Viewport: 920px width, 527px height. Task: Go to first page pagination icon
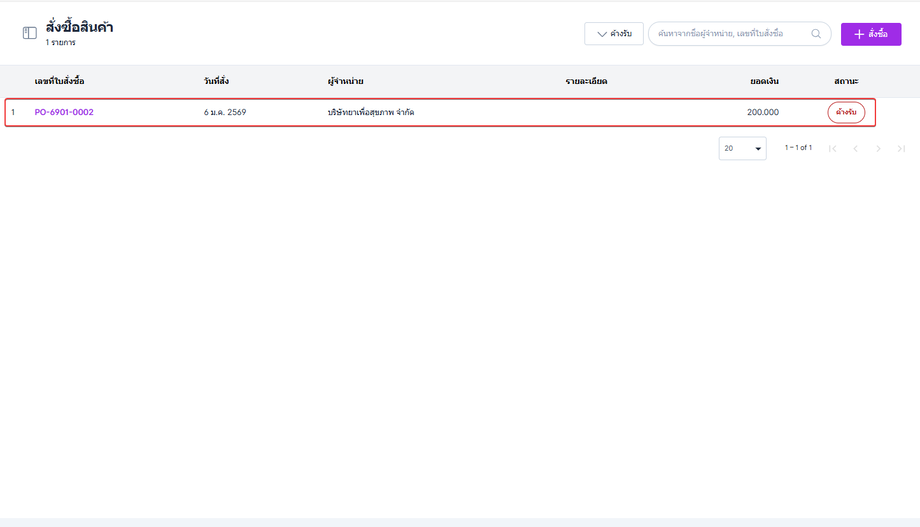[833, 148]
